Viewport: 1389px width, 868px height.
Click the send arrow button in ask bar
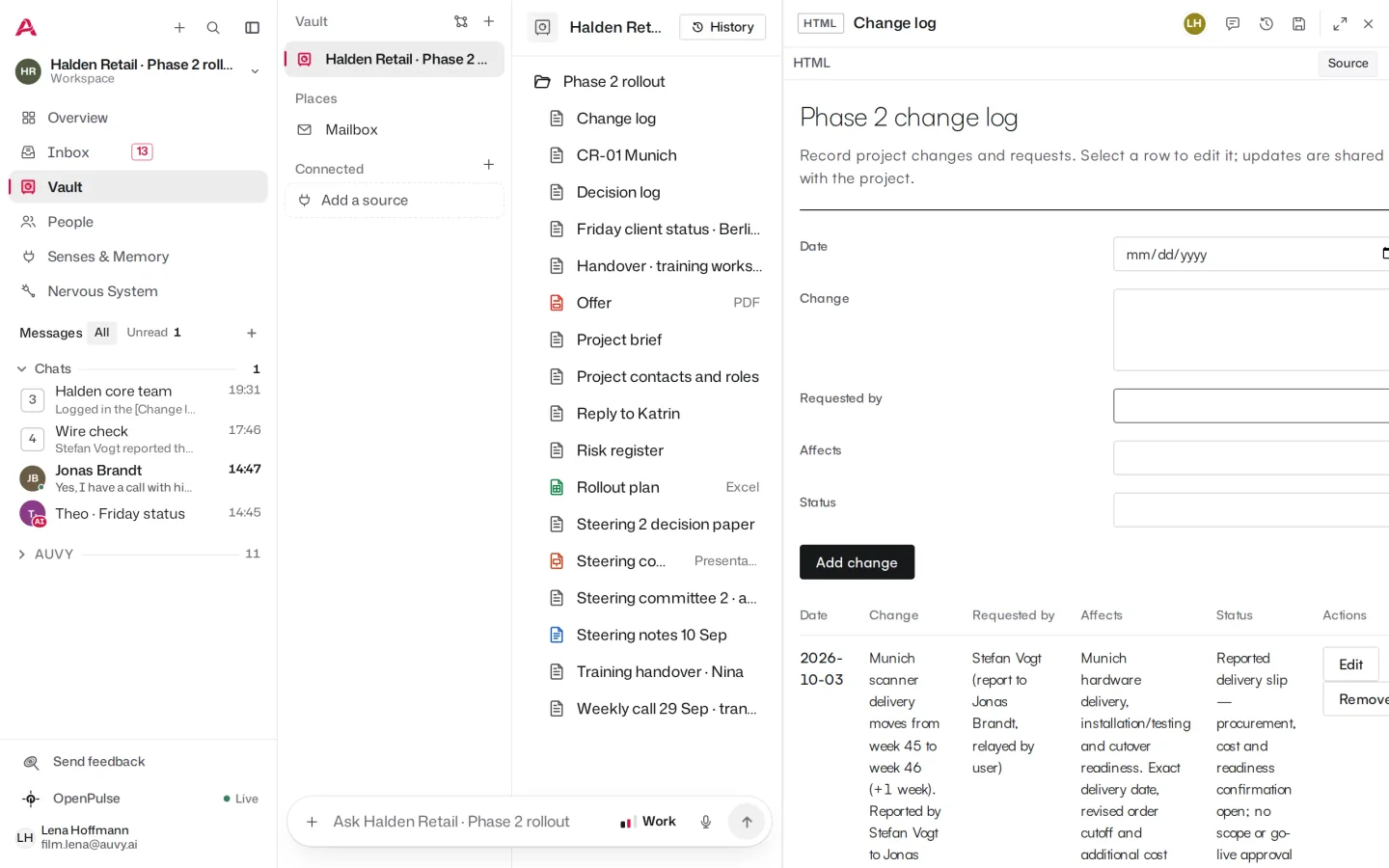(x=747, y=822)
